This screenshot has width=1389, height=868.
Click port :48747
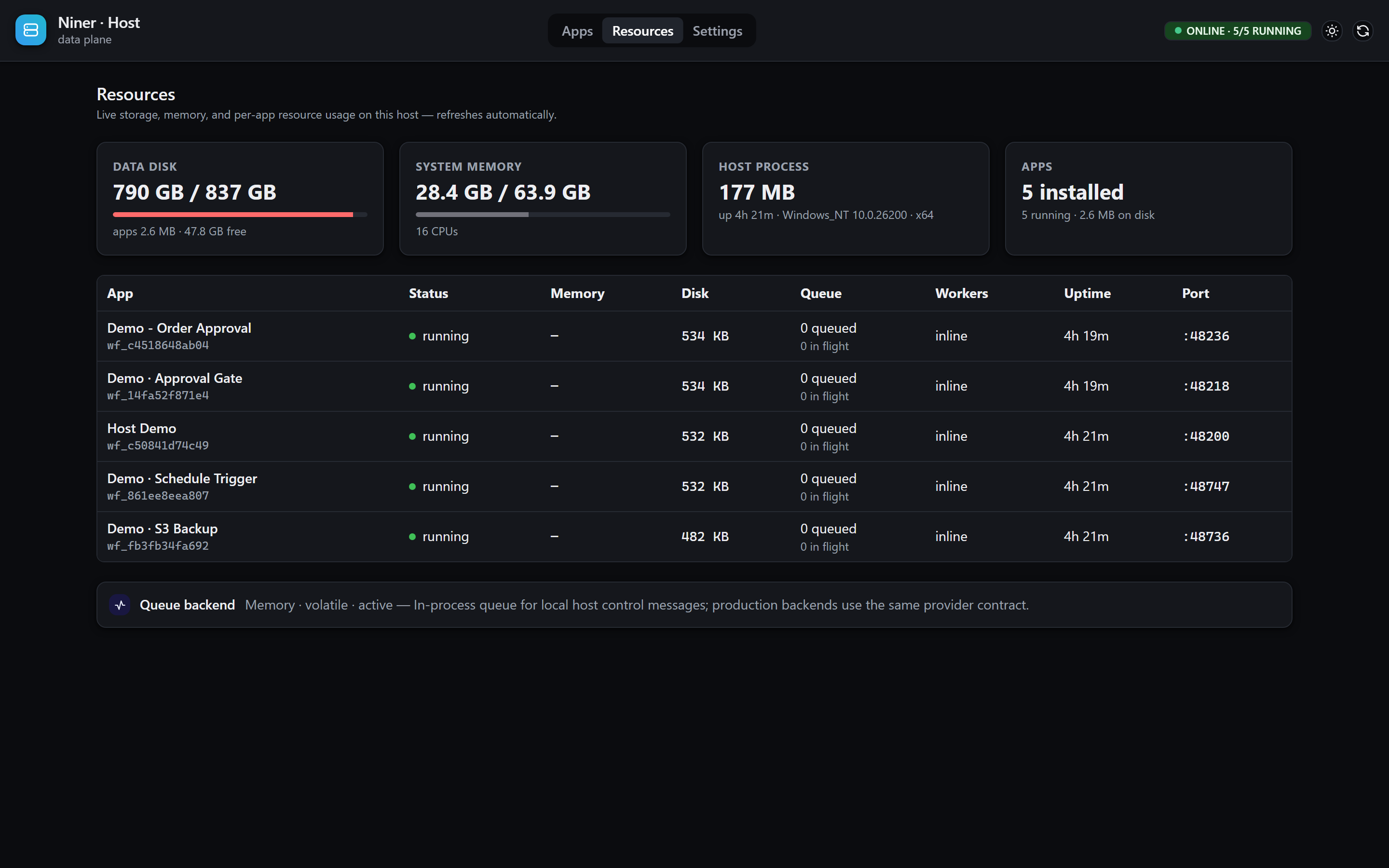(x=1206, y=486)
